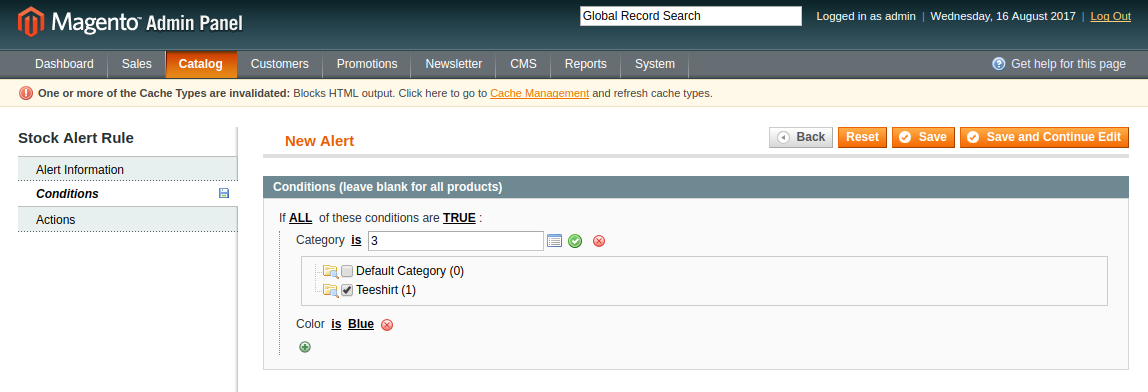Open the System menu

(x=655, y=64)
